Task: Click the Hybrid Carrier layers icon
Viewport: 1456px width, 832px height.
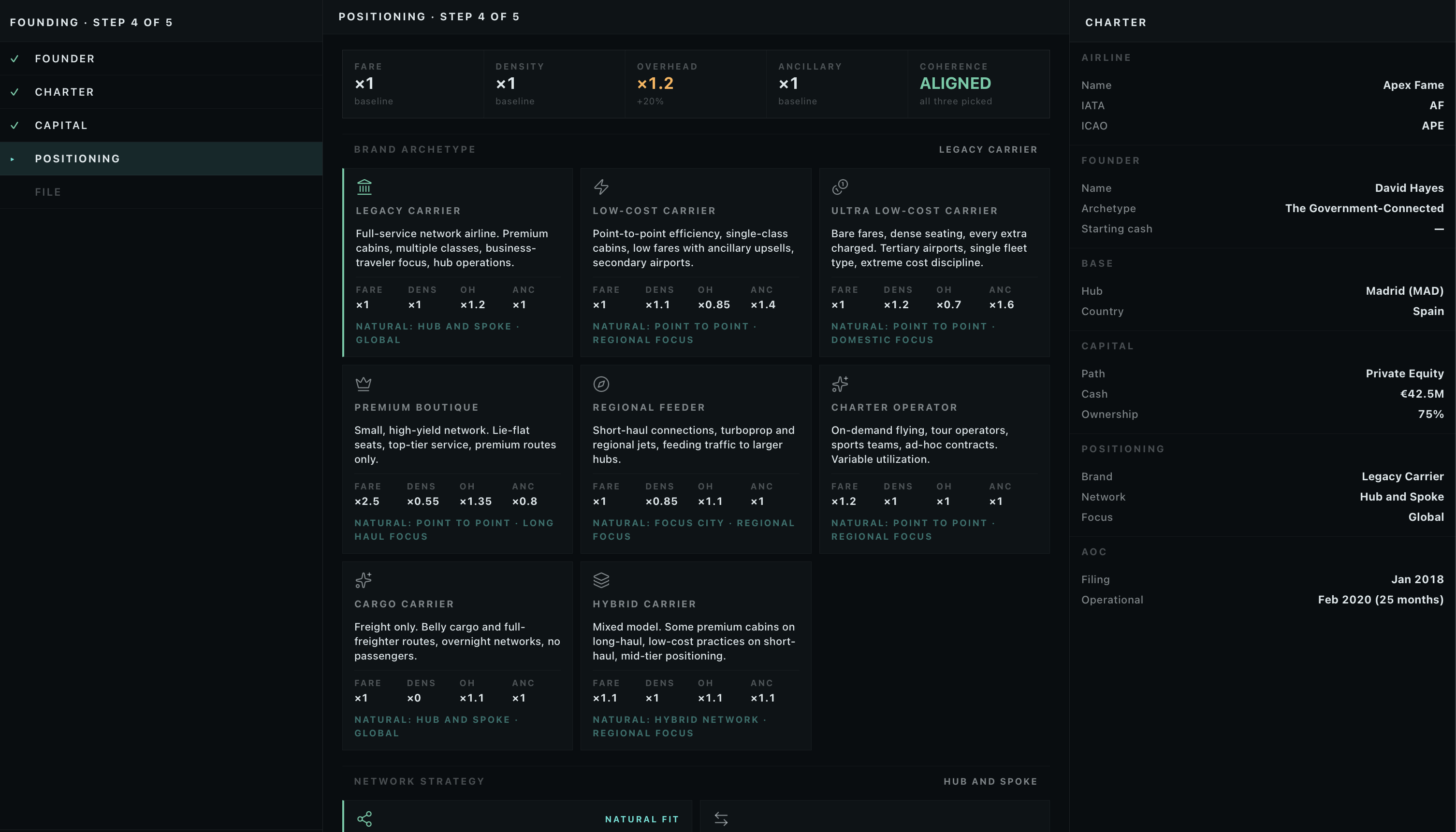Action: pos(601,580)
